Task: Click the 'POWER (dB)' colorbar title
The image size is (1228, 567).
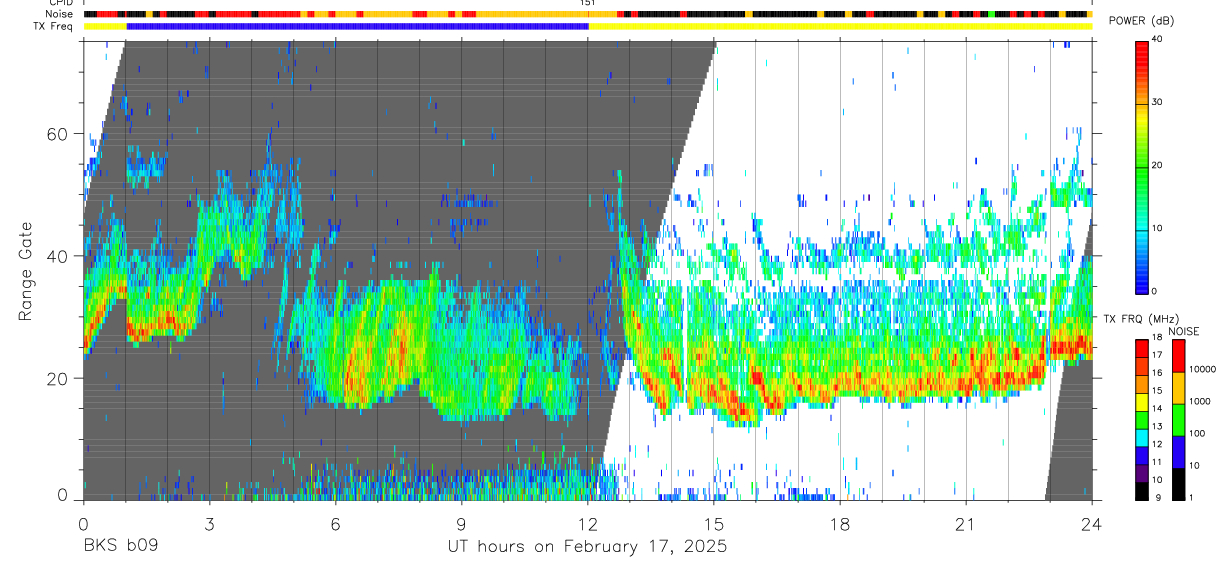Action: tap(1141, 21)
